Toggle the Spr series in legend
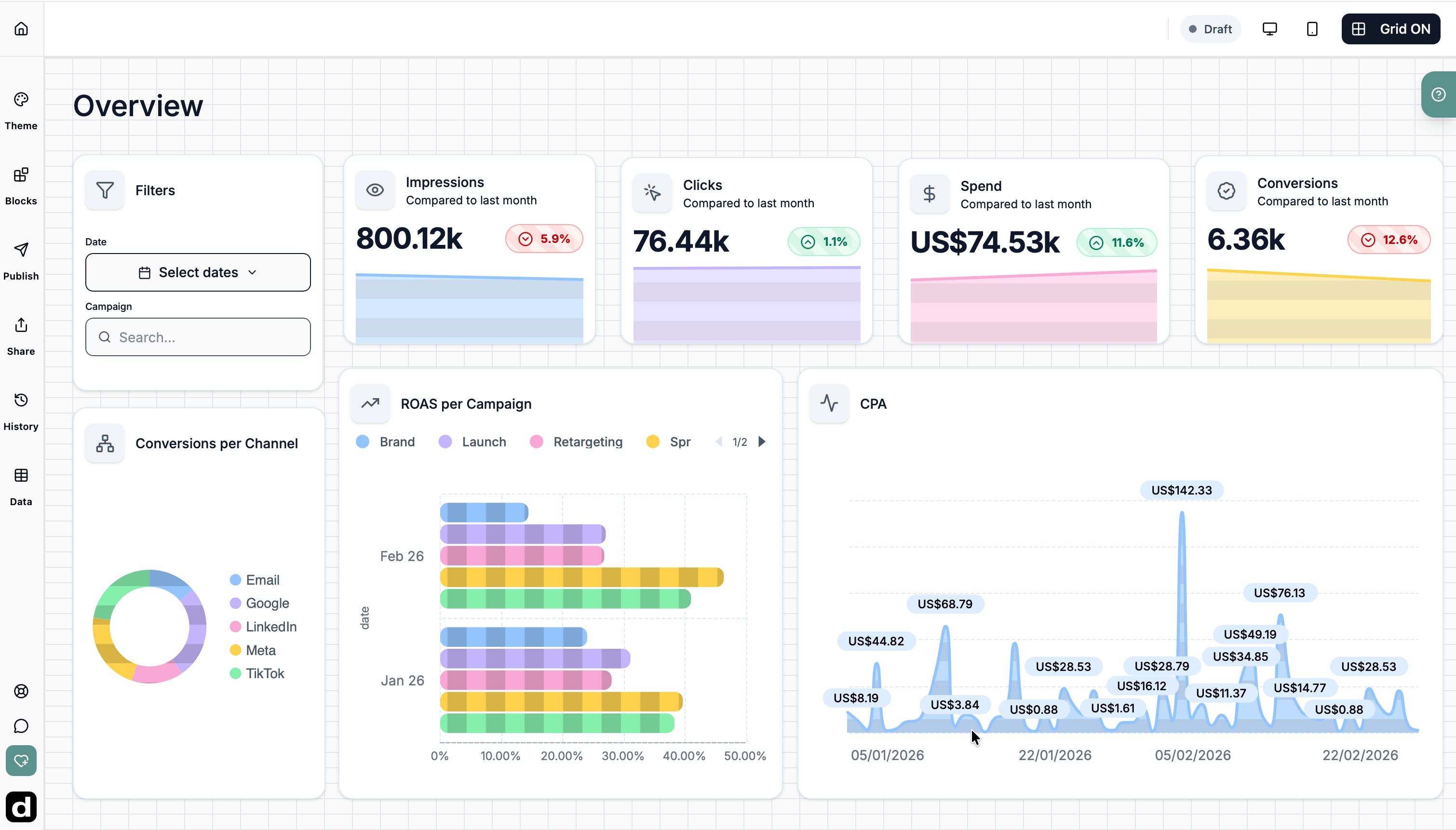1456x830 pixels. click(668, 442)
